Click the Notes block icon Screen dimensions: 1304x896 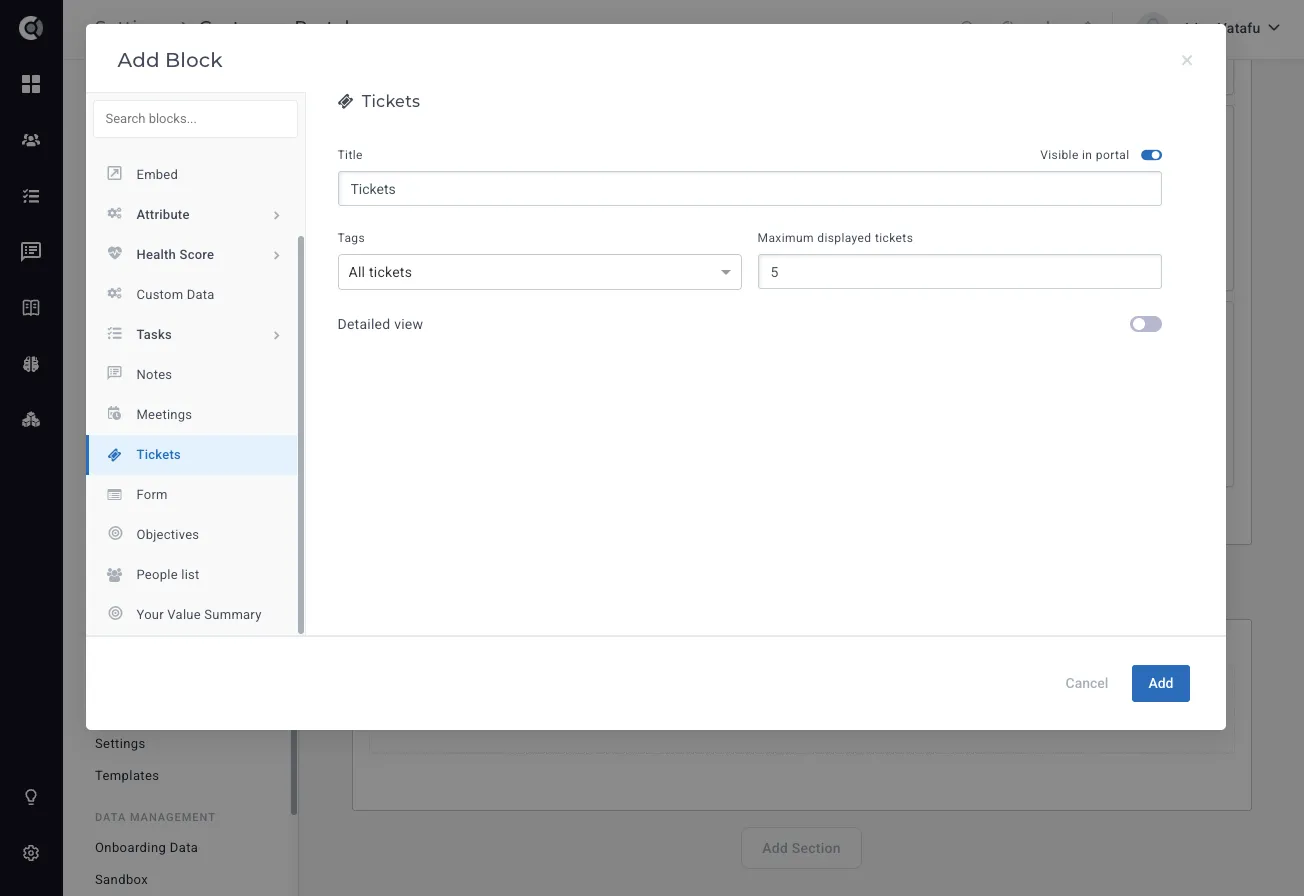[115, 374]
